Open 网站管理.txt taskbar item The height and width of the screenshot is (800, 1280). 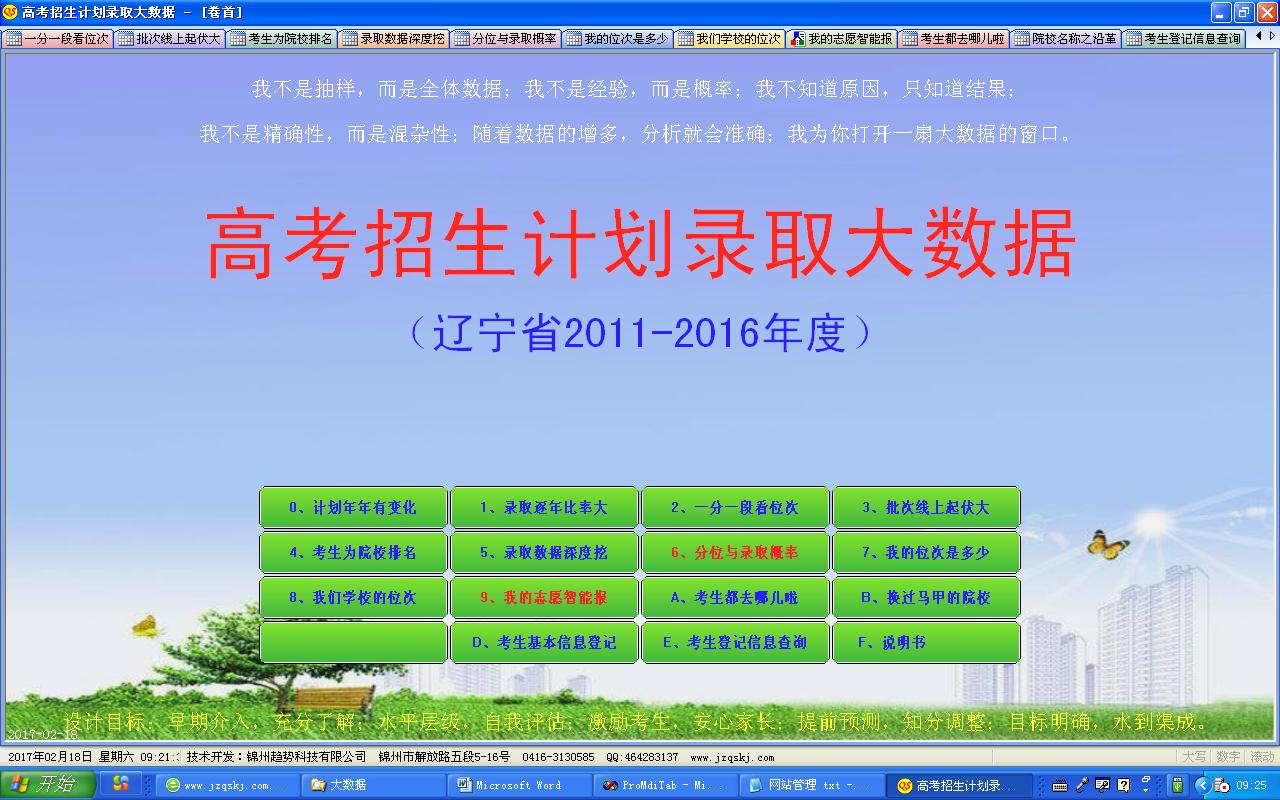click(812, 786)
